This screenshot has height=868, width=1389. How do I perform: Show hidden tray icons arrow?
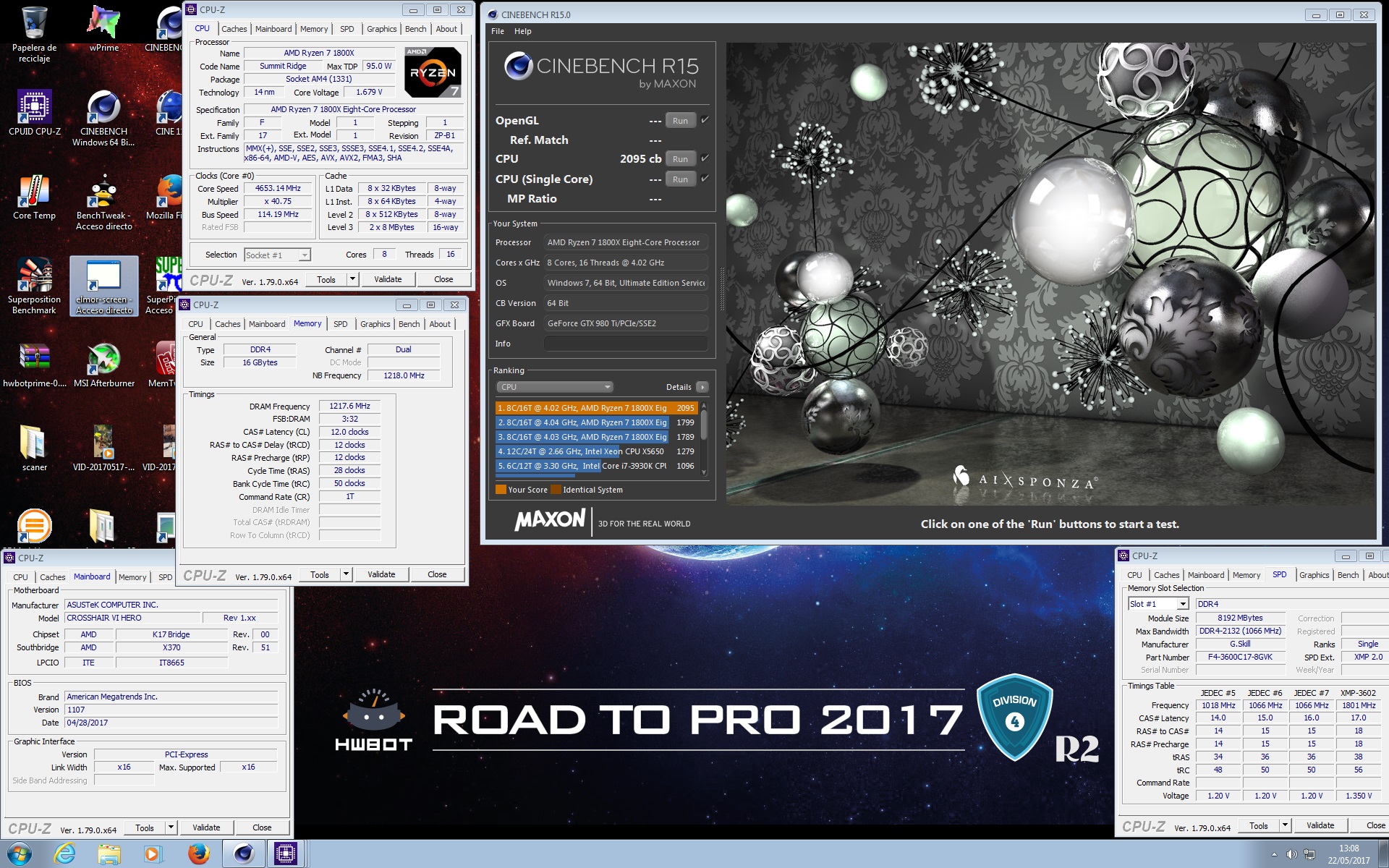tap(1274, 855)
